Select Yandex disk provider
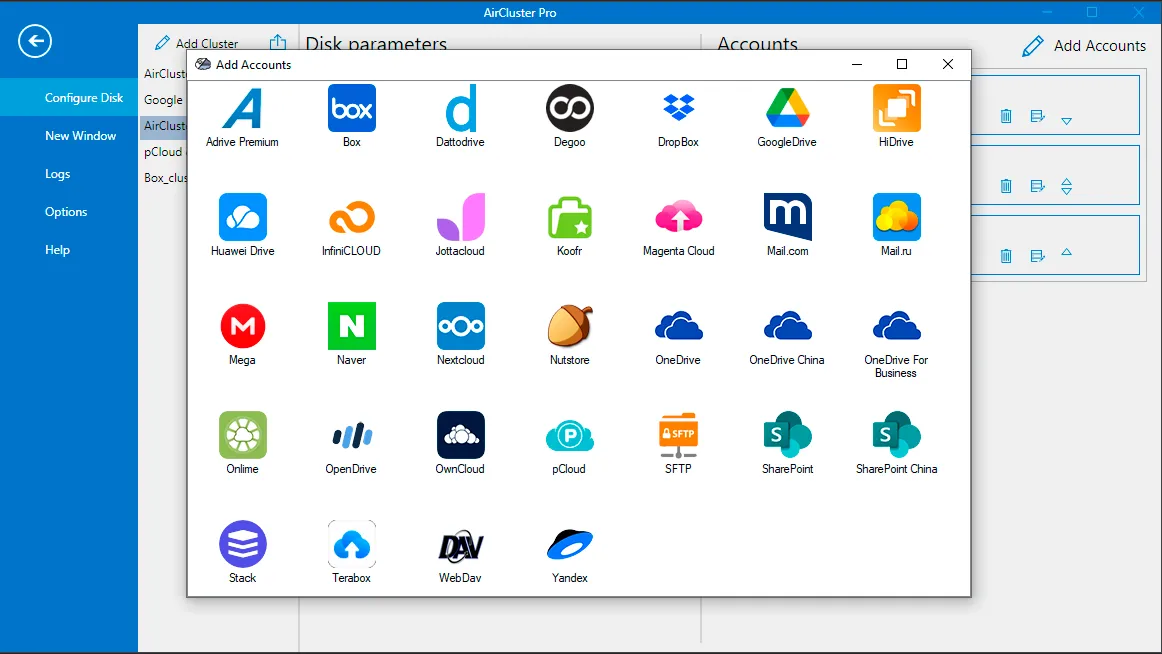The width and height of the screenshot is (1162, 654). coord(569,544)
